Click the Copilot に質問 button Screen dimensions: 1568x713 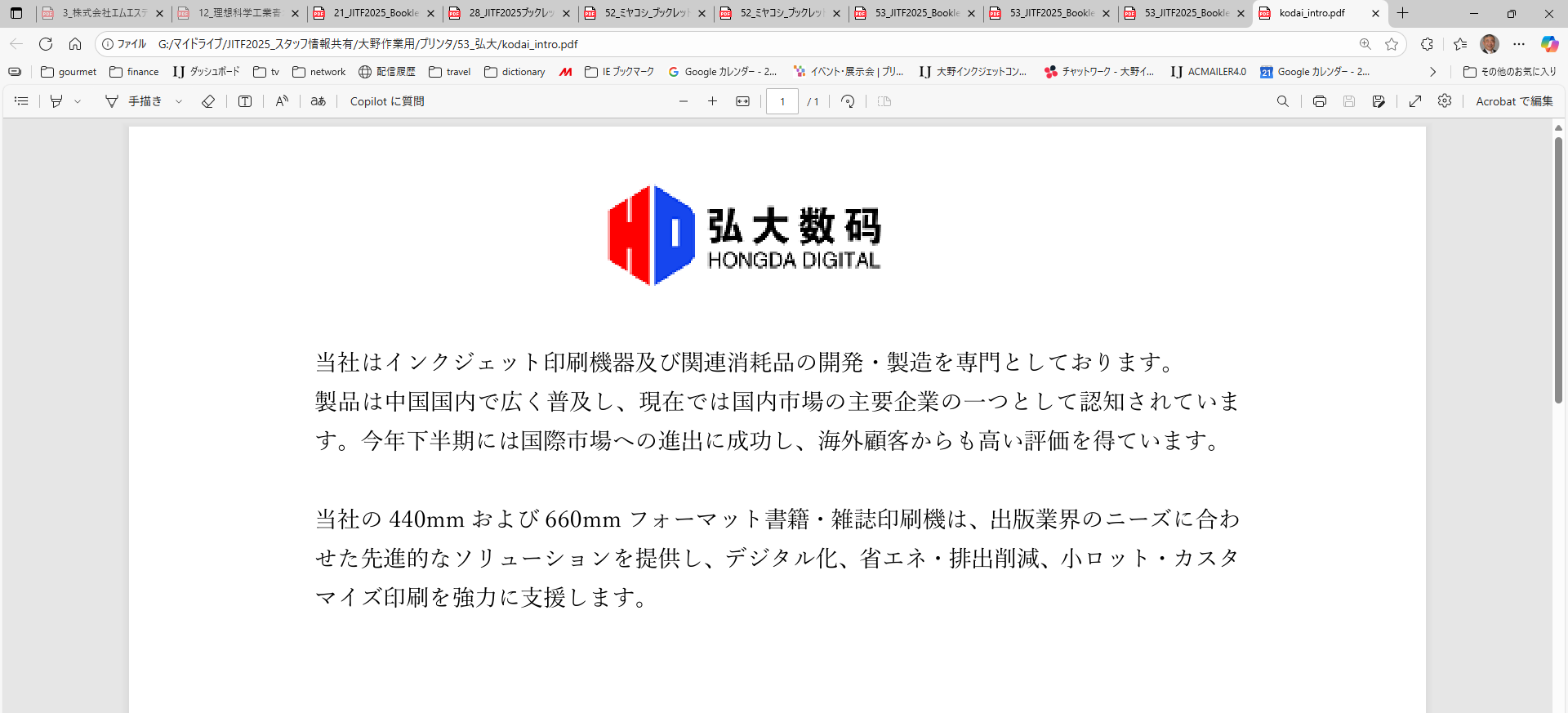coord(387,101)
